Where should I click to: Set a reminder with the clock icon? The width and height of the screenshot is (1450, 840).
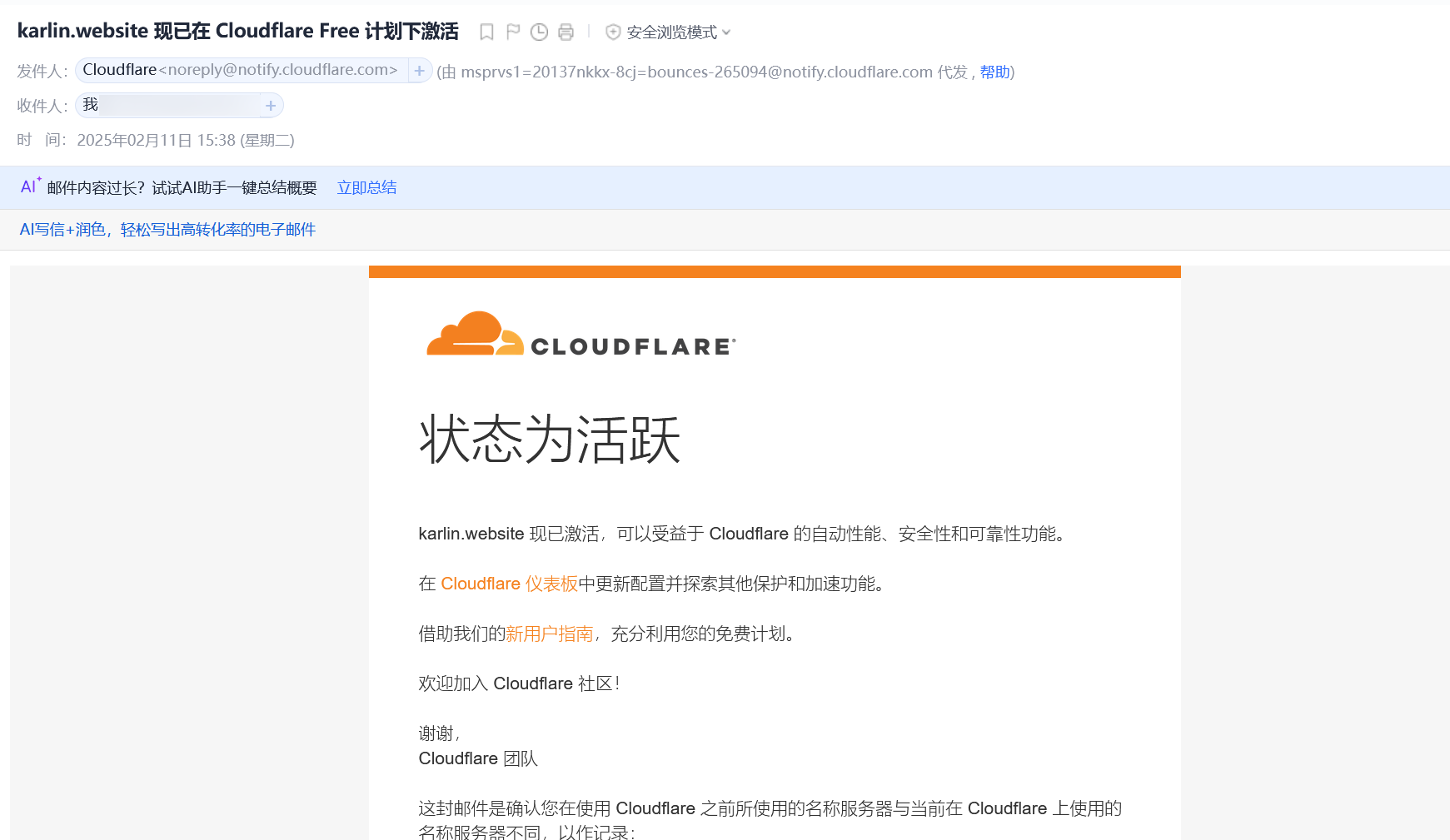540,32
